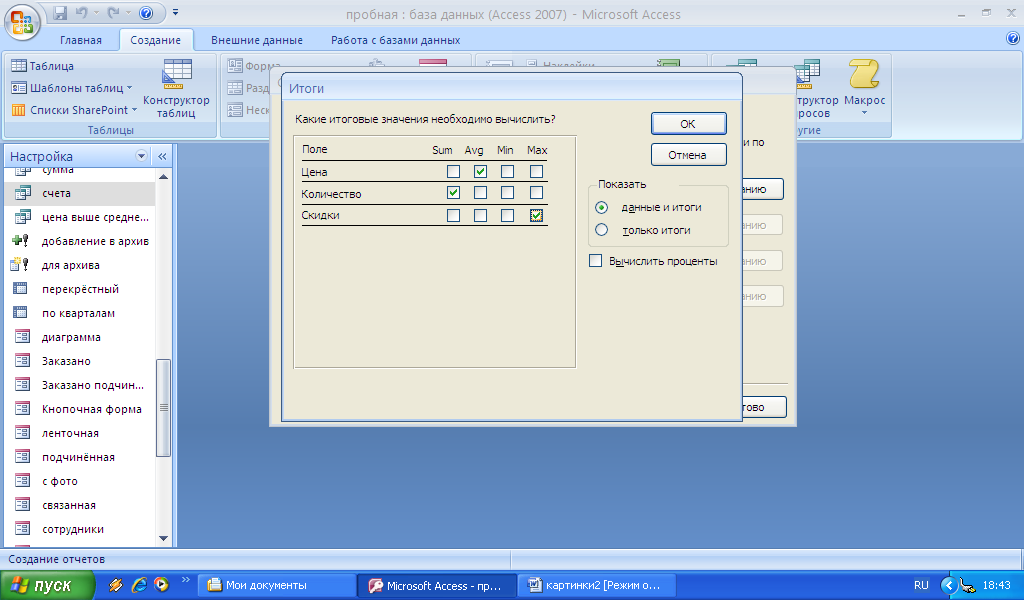The image size is (1024, 600).
Task: Open help from Quick Access toolbar question icon
Action: click(146, 13)
